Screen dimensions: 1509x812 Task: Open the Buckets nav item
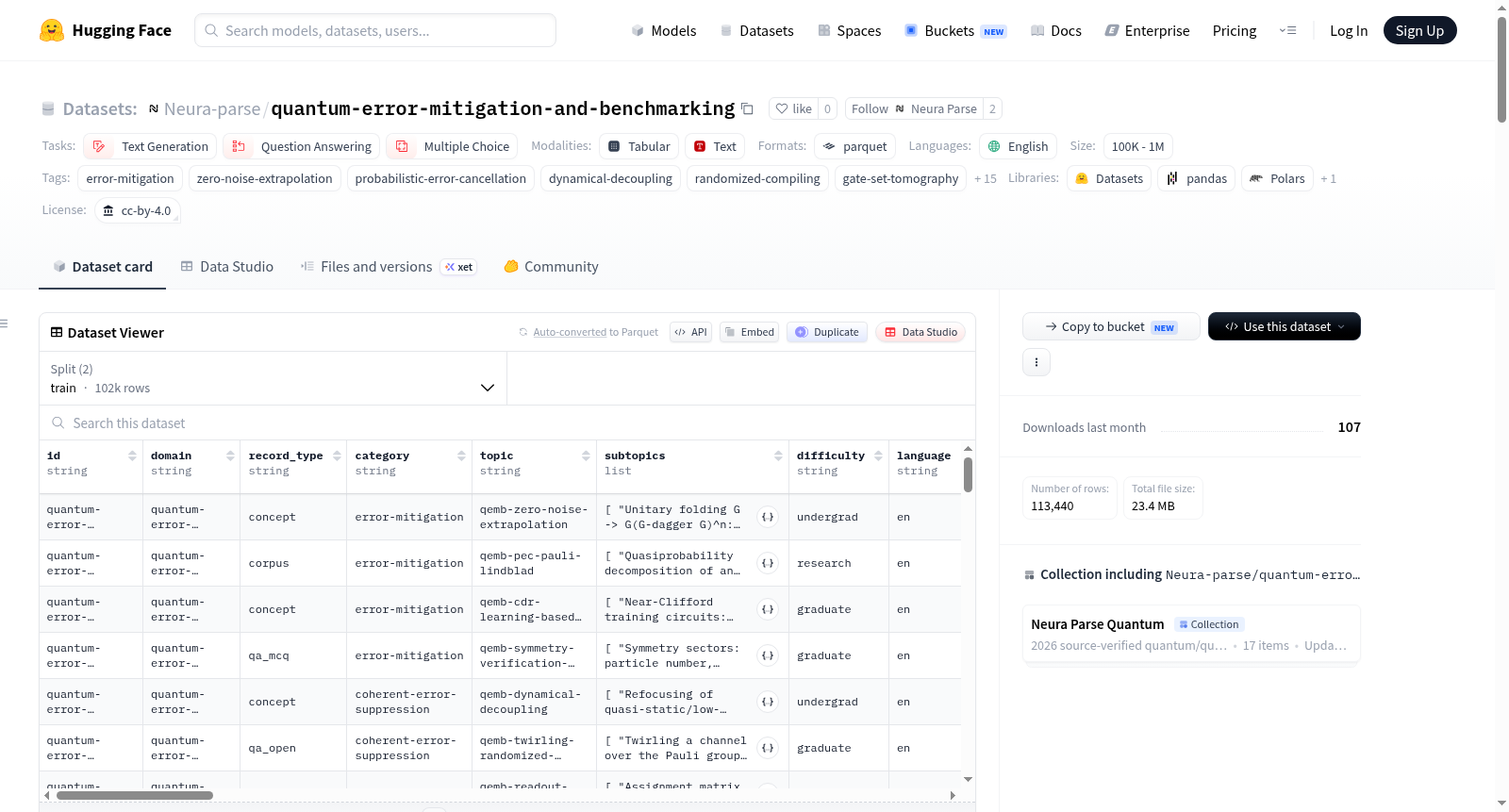pyautogui.click(x=954, y=30)
